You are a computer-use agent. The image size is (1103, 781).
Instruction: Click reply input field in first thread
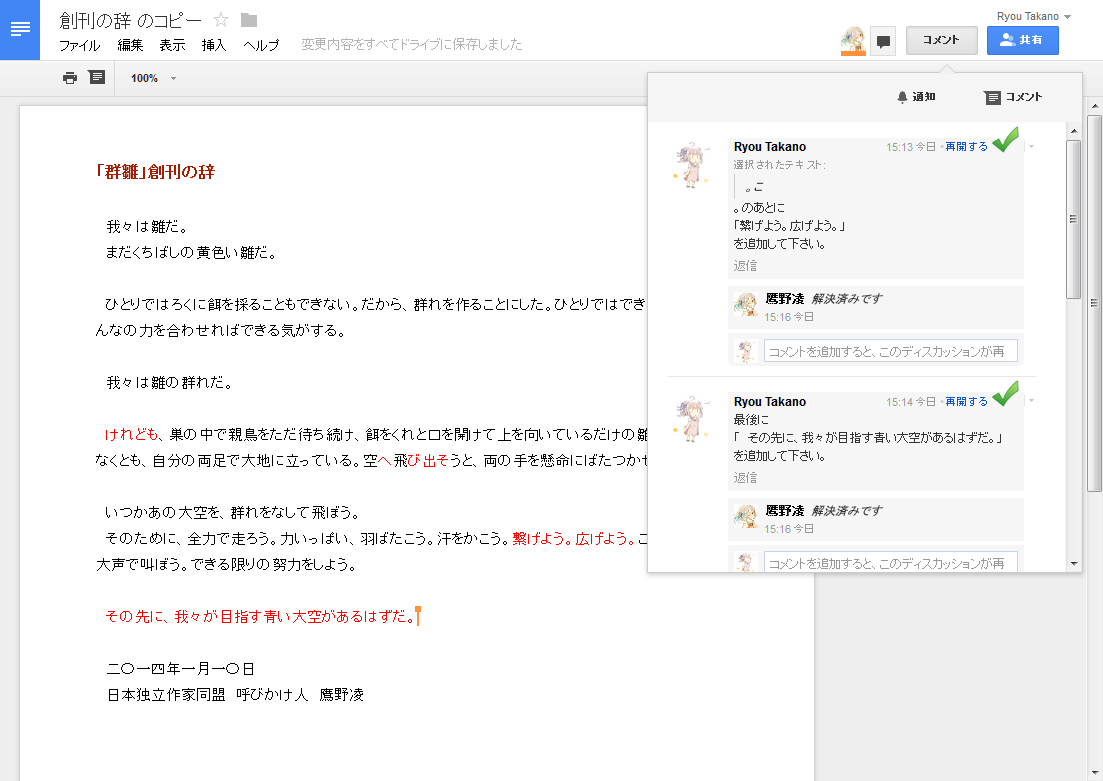(890, 351)
